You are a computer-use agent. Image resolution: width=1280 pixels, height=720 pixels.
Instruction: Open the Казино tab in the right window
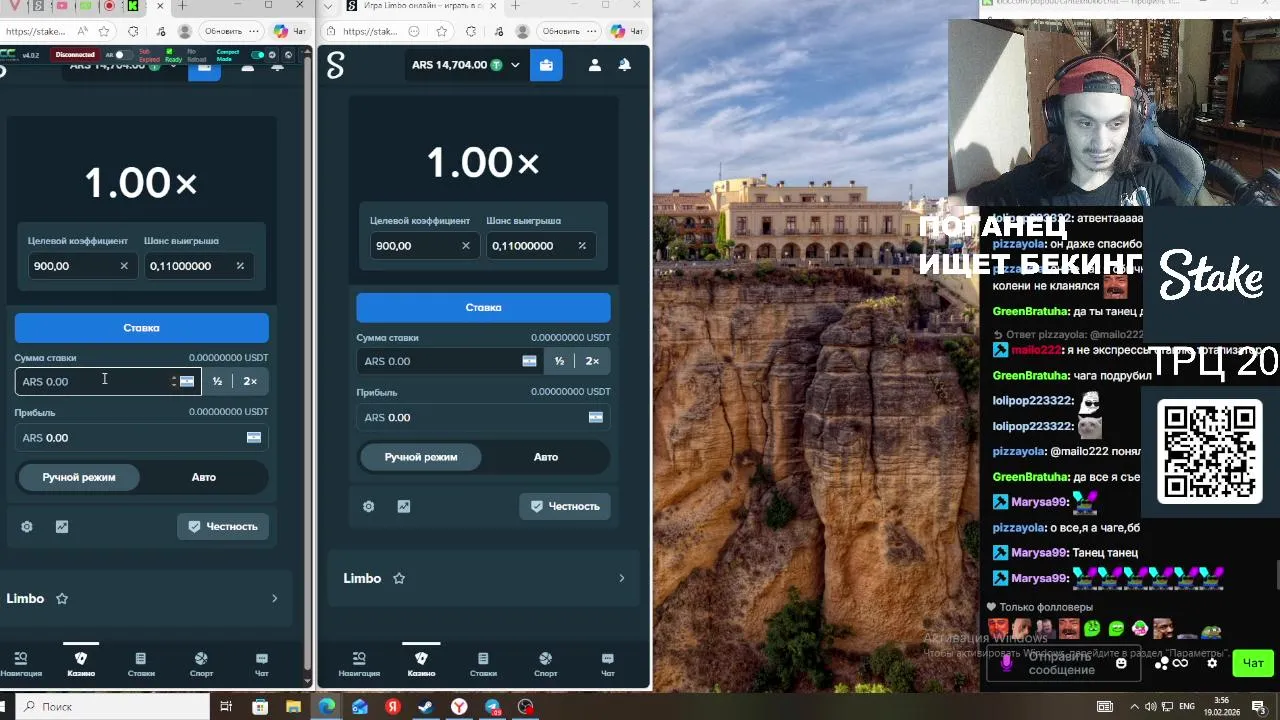[421, 664]
